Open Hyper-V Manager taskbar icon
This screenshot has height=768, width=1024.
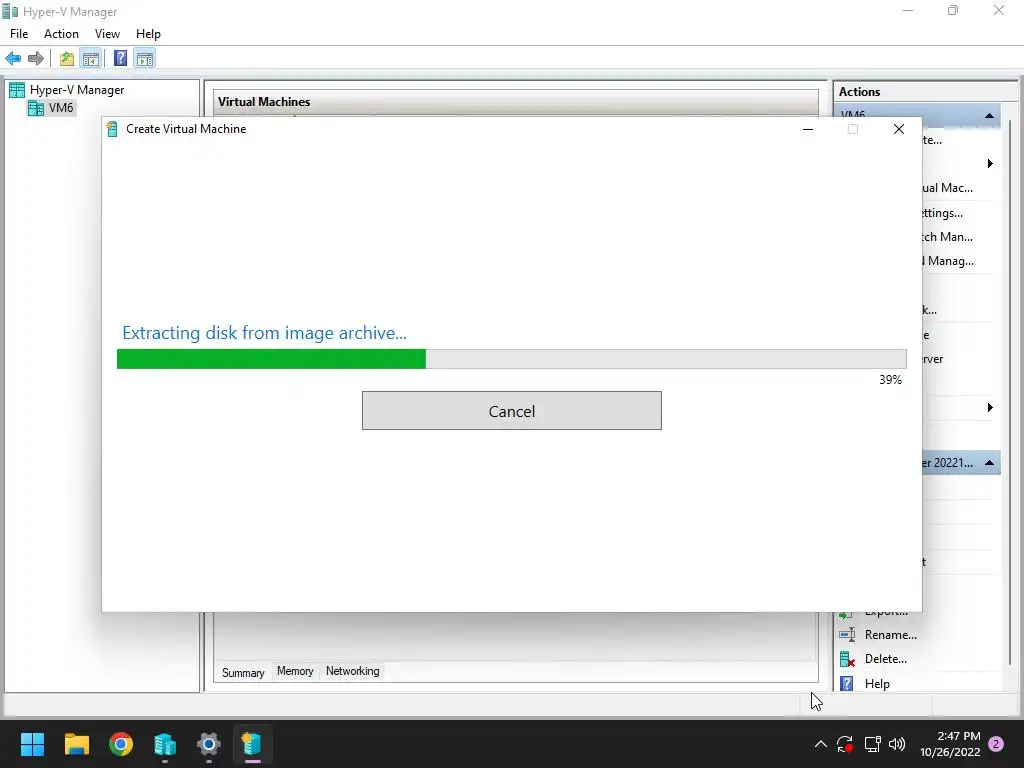click(165, 744)
